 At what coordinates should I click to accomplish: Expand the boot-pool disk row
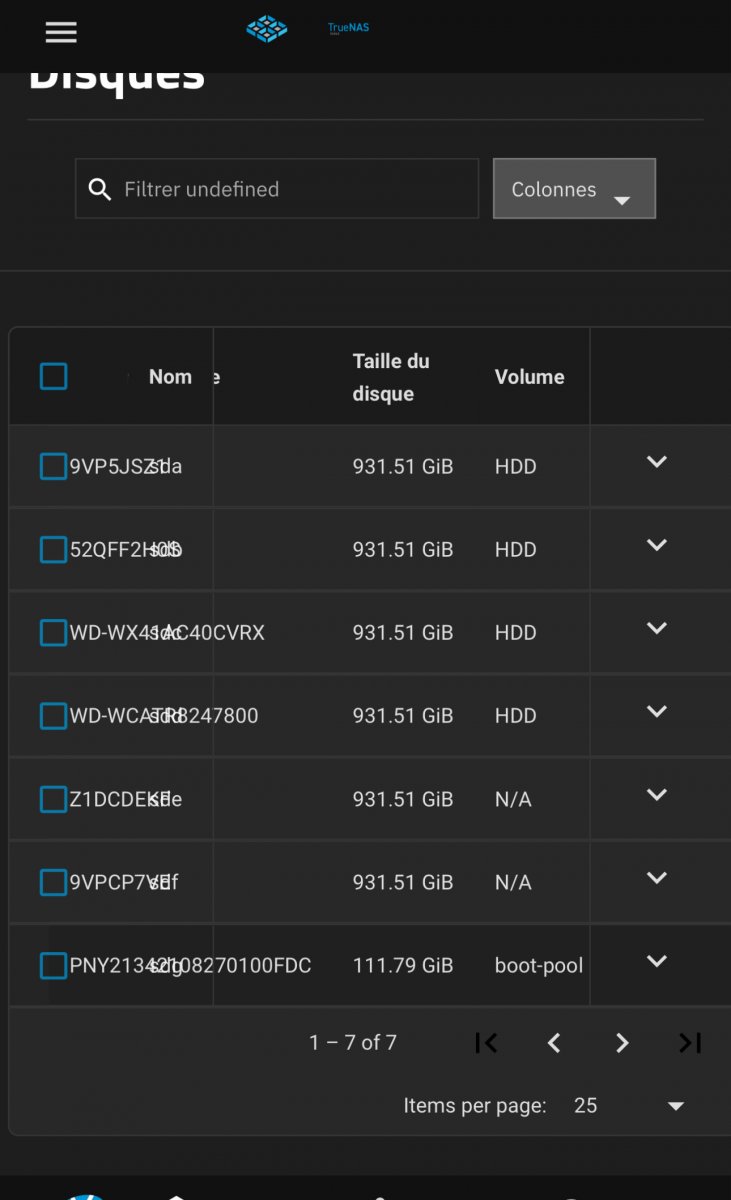(x=656, y=961)
